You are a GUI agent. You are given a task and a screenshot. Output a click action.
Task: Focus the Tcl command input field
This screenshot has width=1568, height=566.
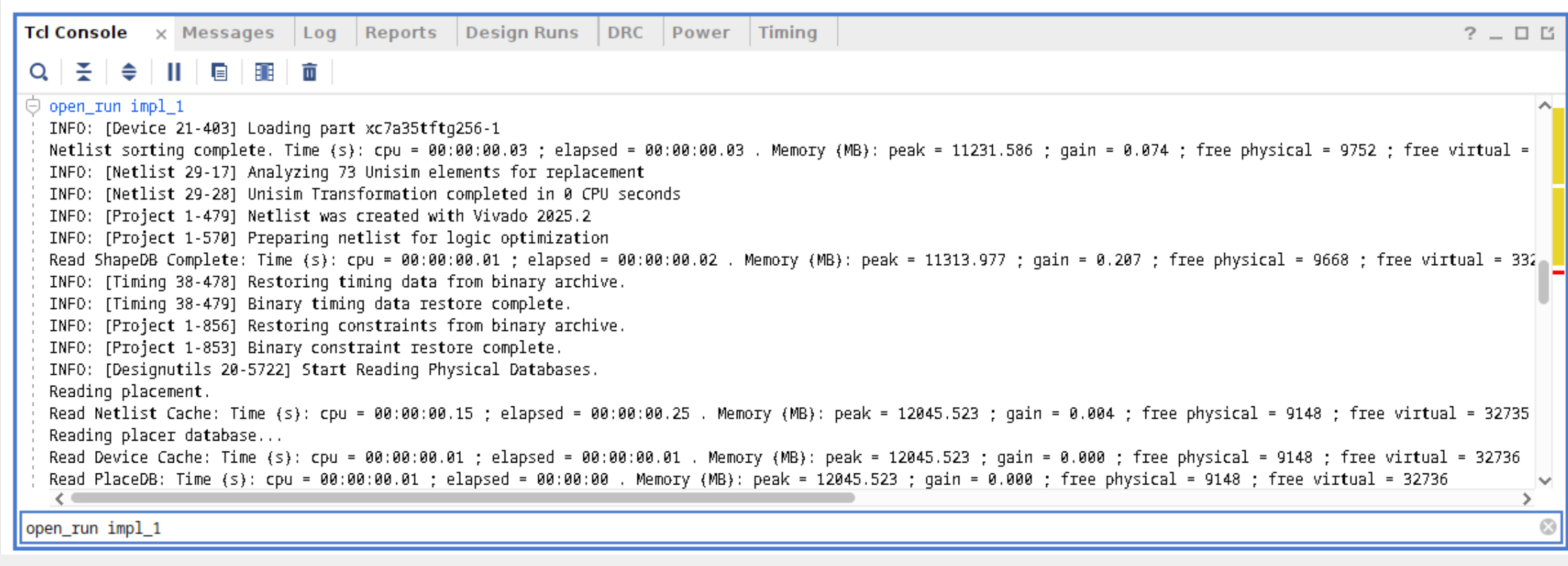point(753,528)
